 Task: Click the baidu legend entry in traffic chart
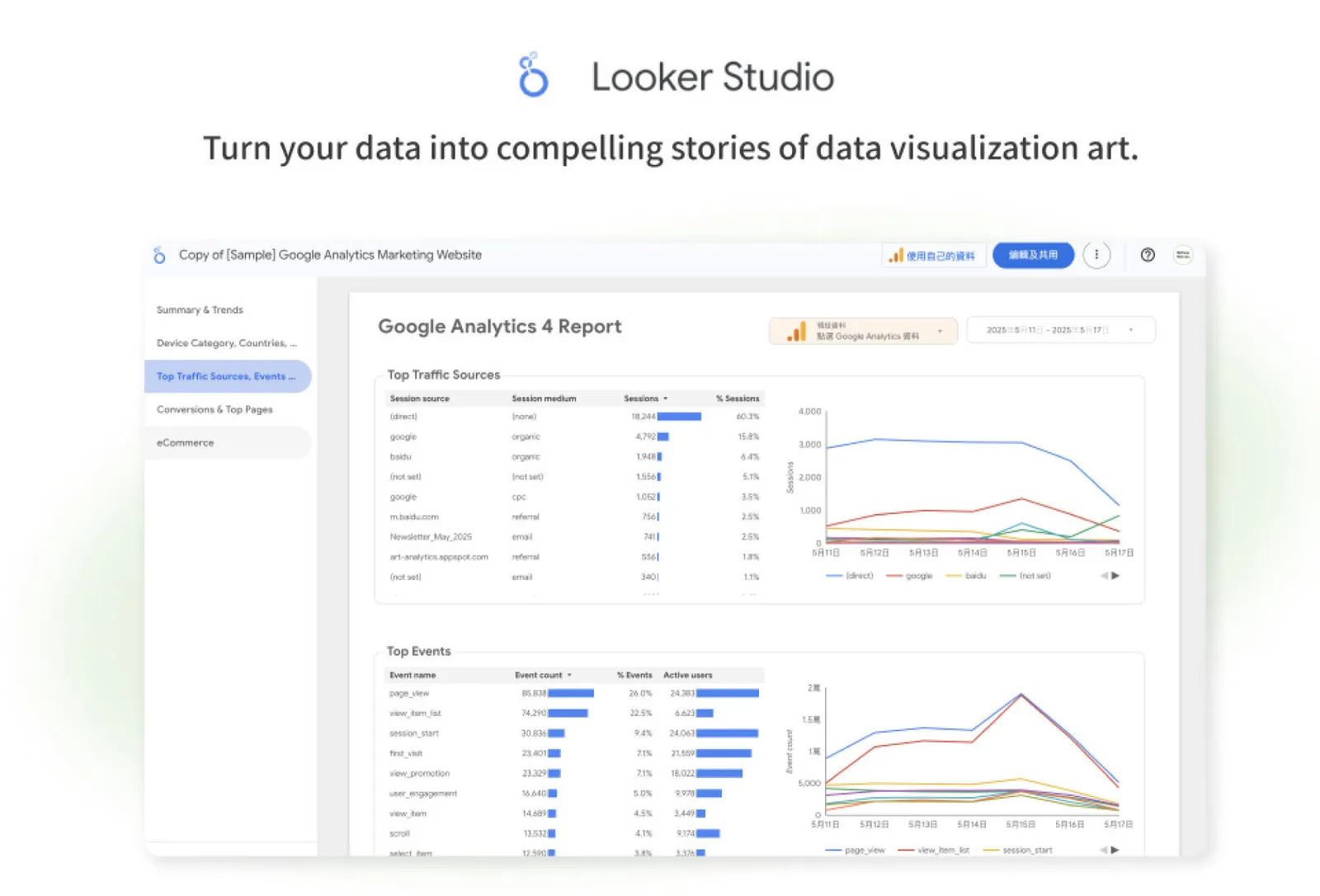(966, 576)
